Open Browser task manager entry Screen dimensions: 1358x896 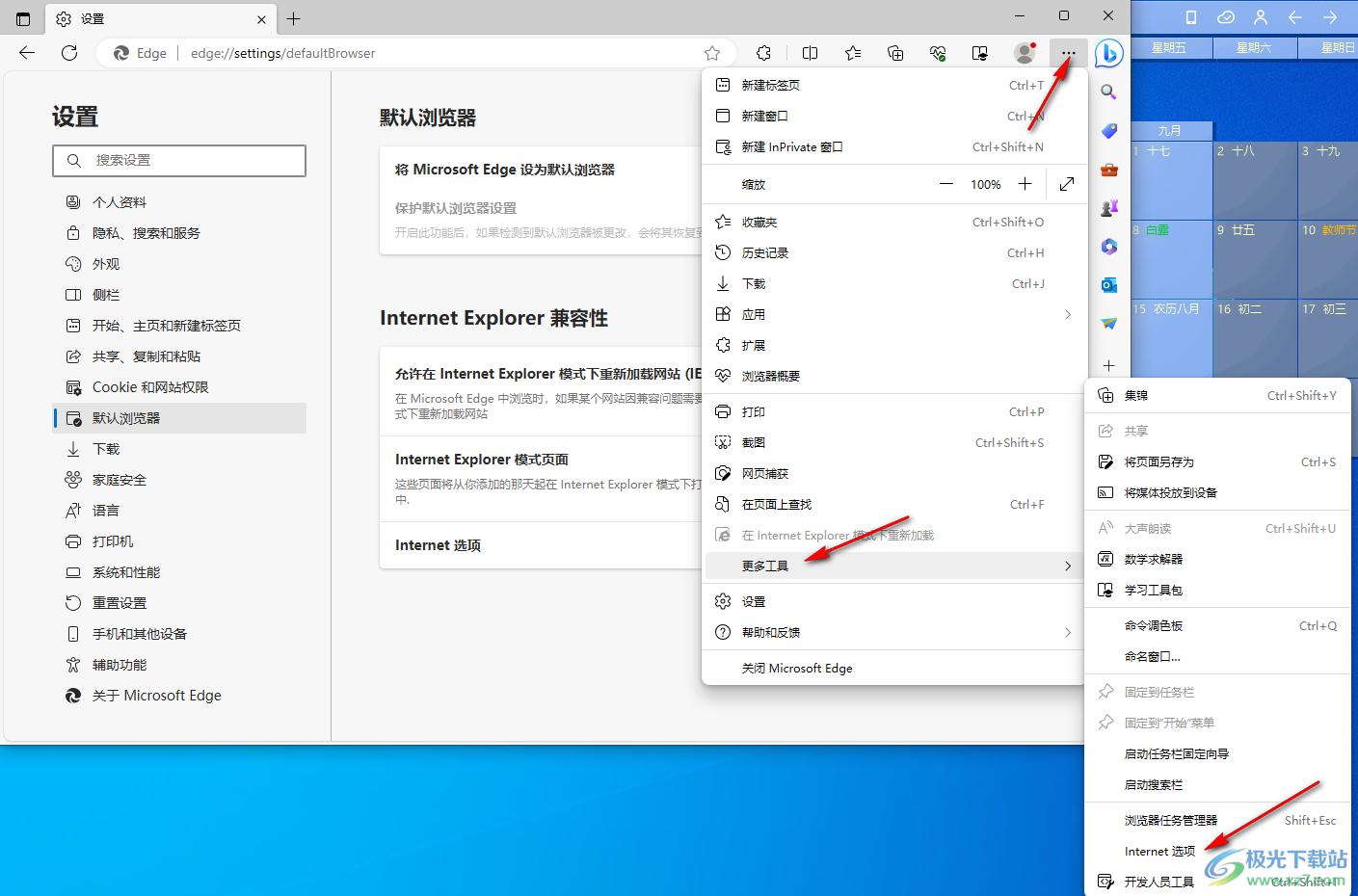click(x=1218, y=820)
